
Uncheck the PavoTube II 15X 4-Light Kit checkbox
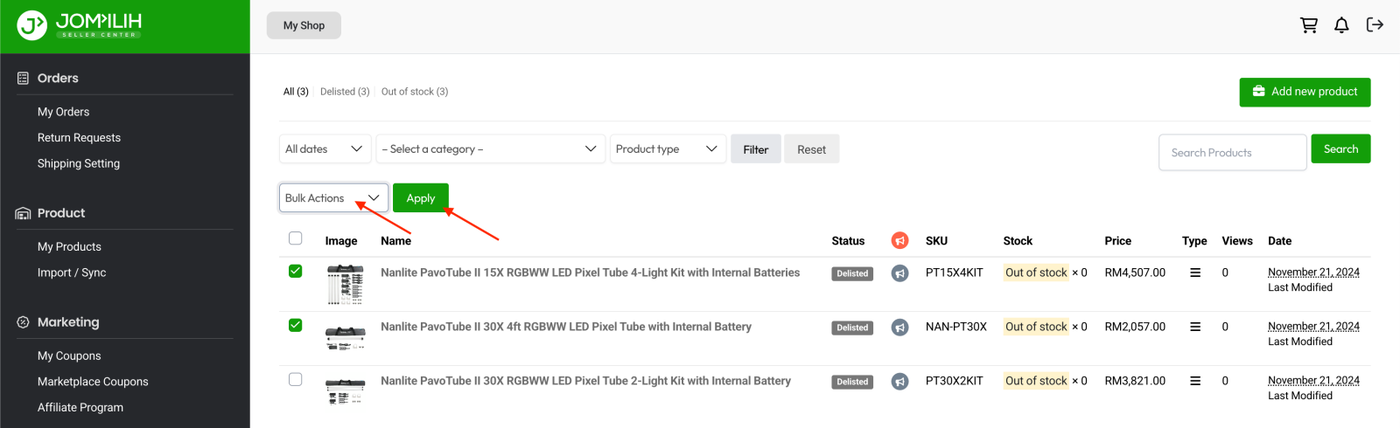pyautogui.click(x=295, y=271)
